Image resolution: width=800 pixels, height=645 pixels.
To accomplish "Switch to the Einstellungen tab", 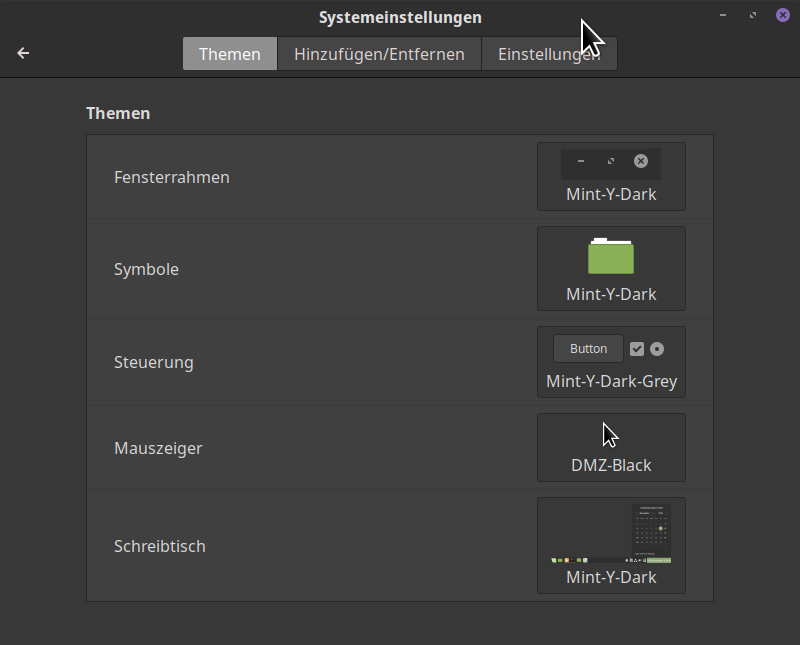I will (549, 54).
